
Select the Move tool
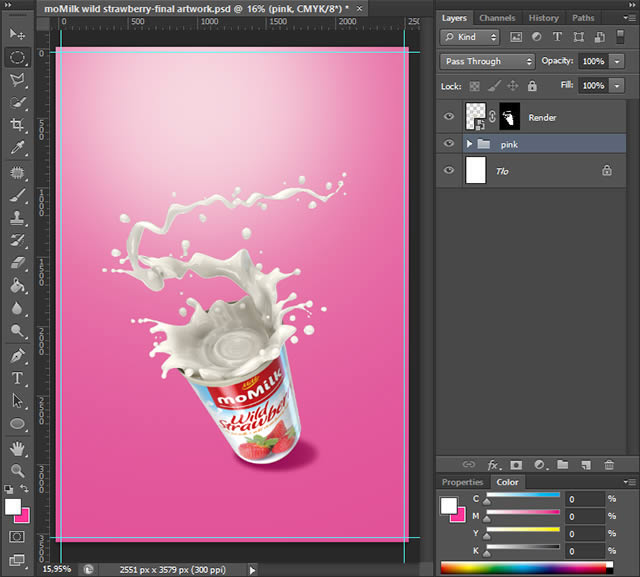point(17,34)
